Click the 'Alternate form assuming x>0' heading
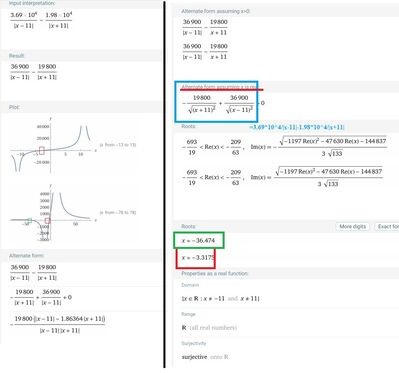This screenshot has width=399, height=373. click(216, 11)
